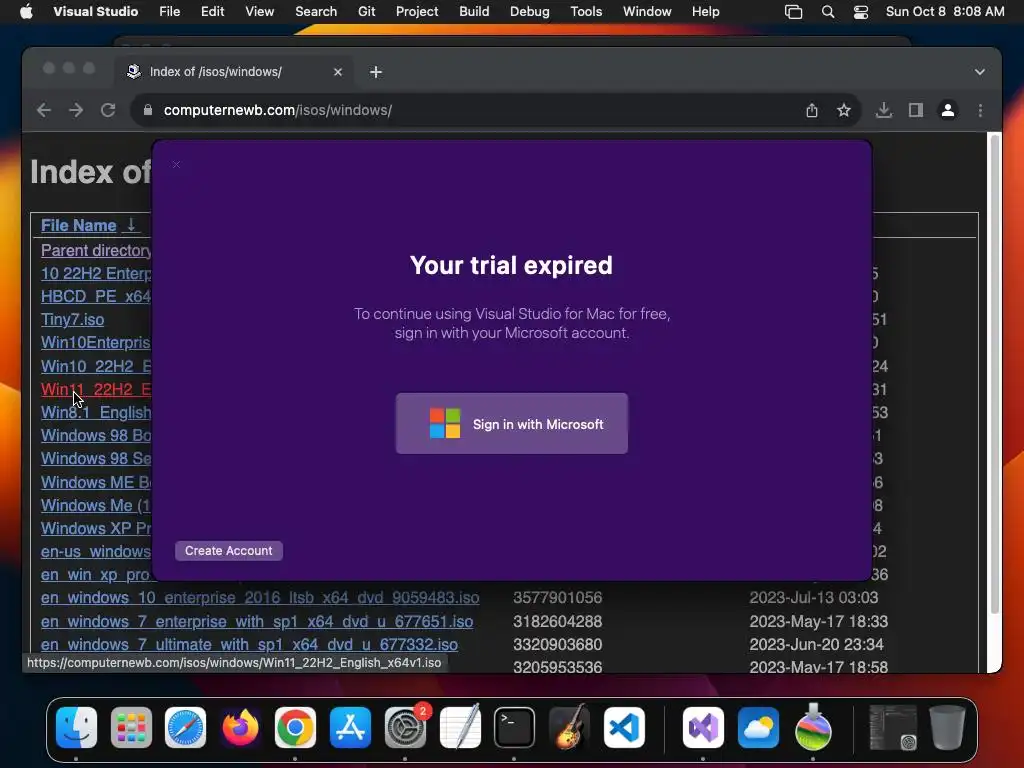1024x768 pixels.
Task: Close the Index of /isos/windows/ tab
Action: [338, 72]
